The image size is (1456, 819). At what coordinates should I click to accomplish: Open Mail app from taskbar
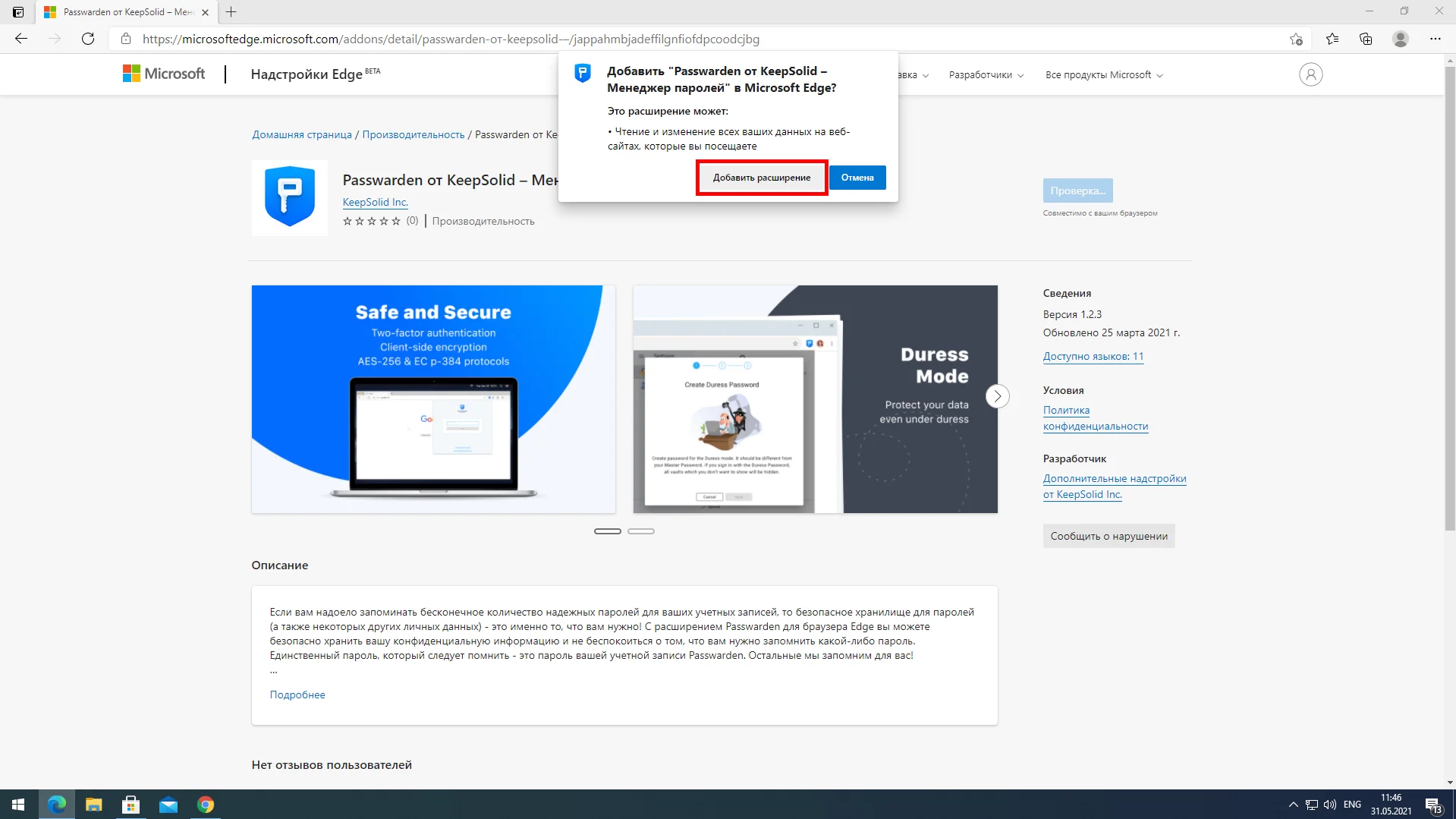pyautogui.click(x=168, y=805)
